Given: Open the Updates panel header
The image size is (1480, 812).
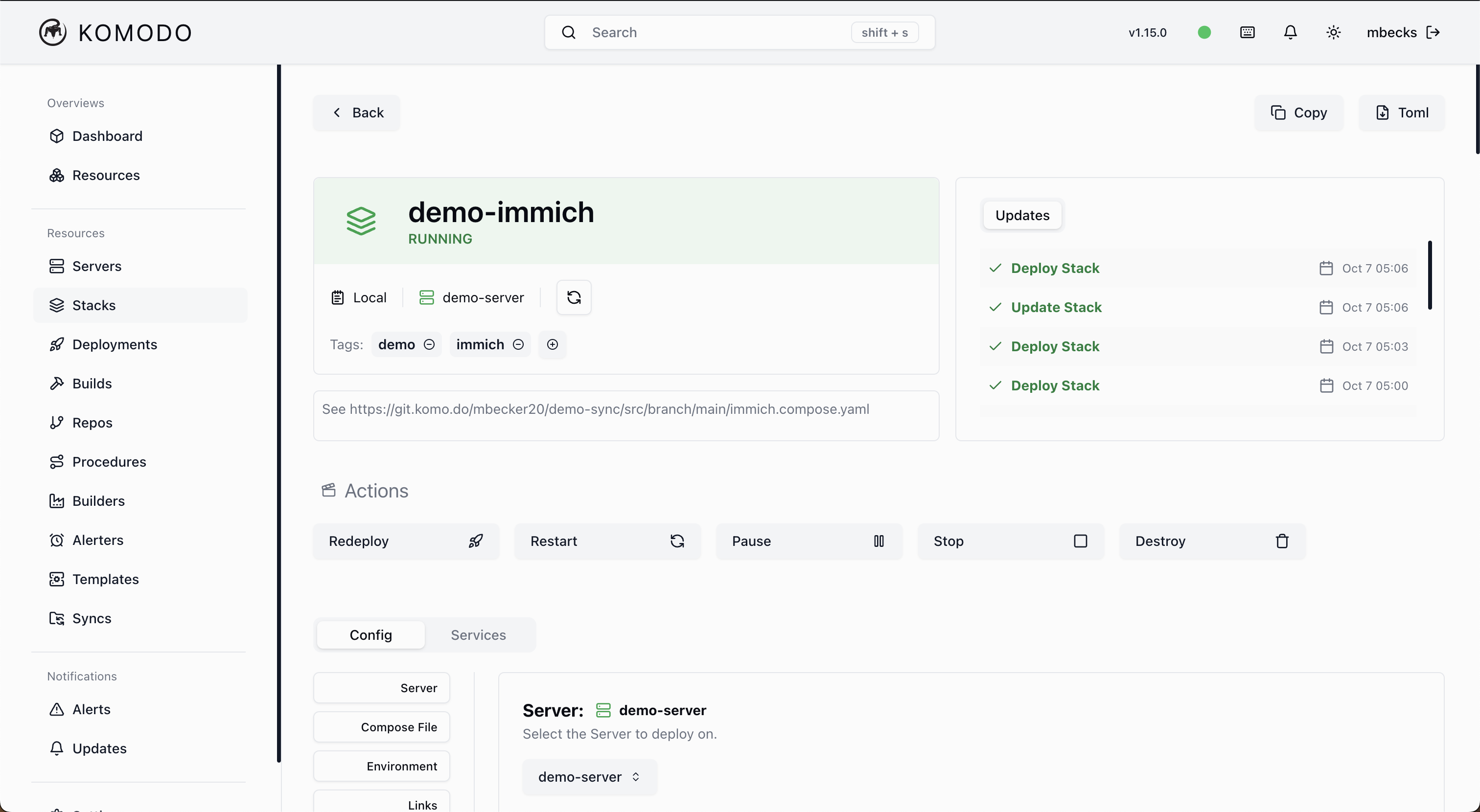Looking at the screenshot, I should 1022,215.
